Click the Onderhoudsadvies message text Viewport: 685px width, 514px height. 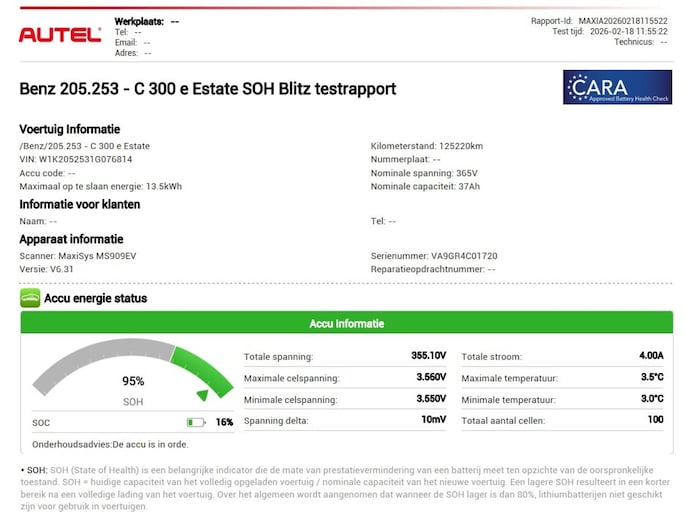tap(110, 444)
